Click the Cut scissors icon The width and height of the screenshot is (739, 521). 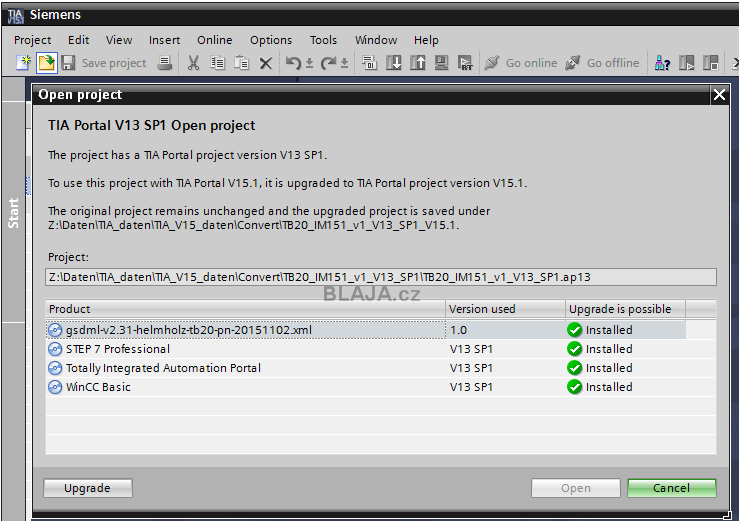[193, 63]
